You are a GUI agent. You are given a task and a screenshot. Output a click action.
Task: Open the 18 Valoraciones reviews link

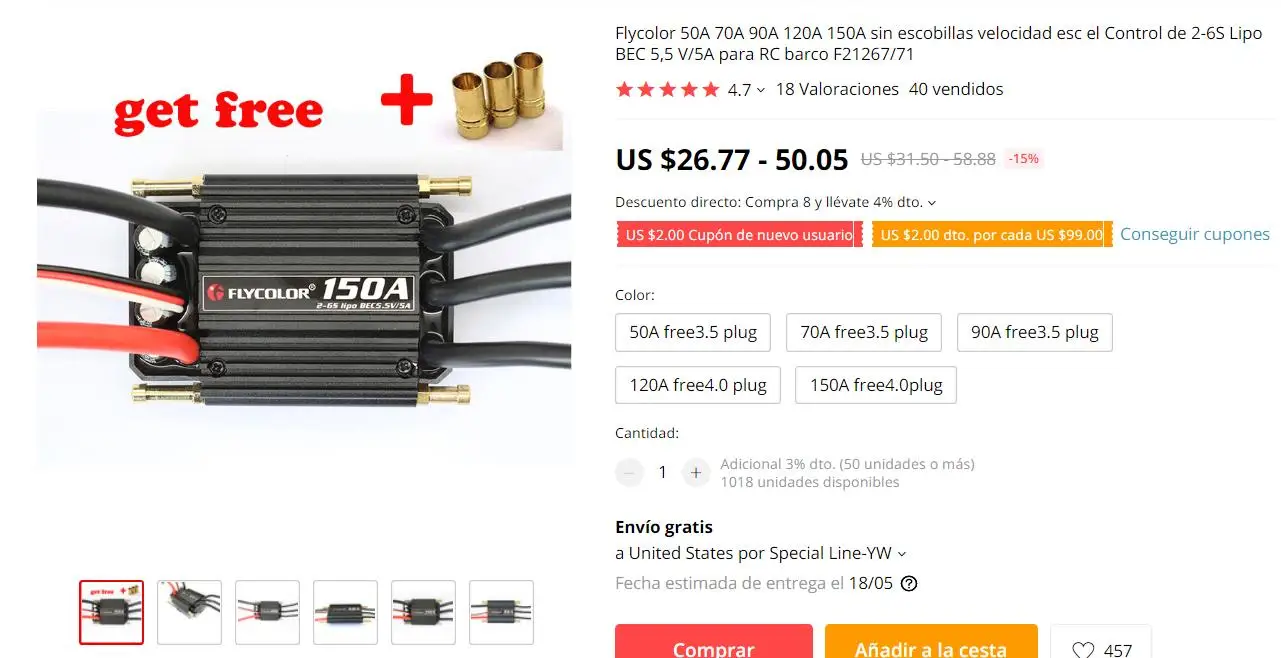(x=837, y=89)
